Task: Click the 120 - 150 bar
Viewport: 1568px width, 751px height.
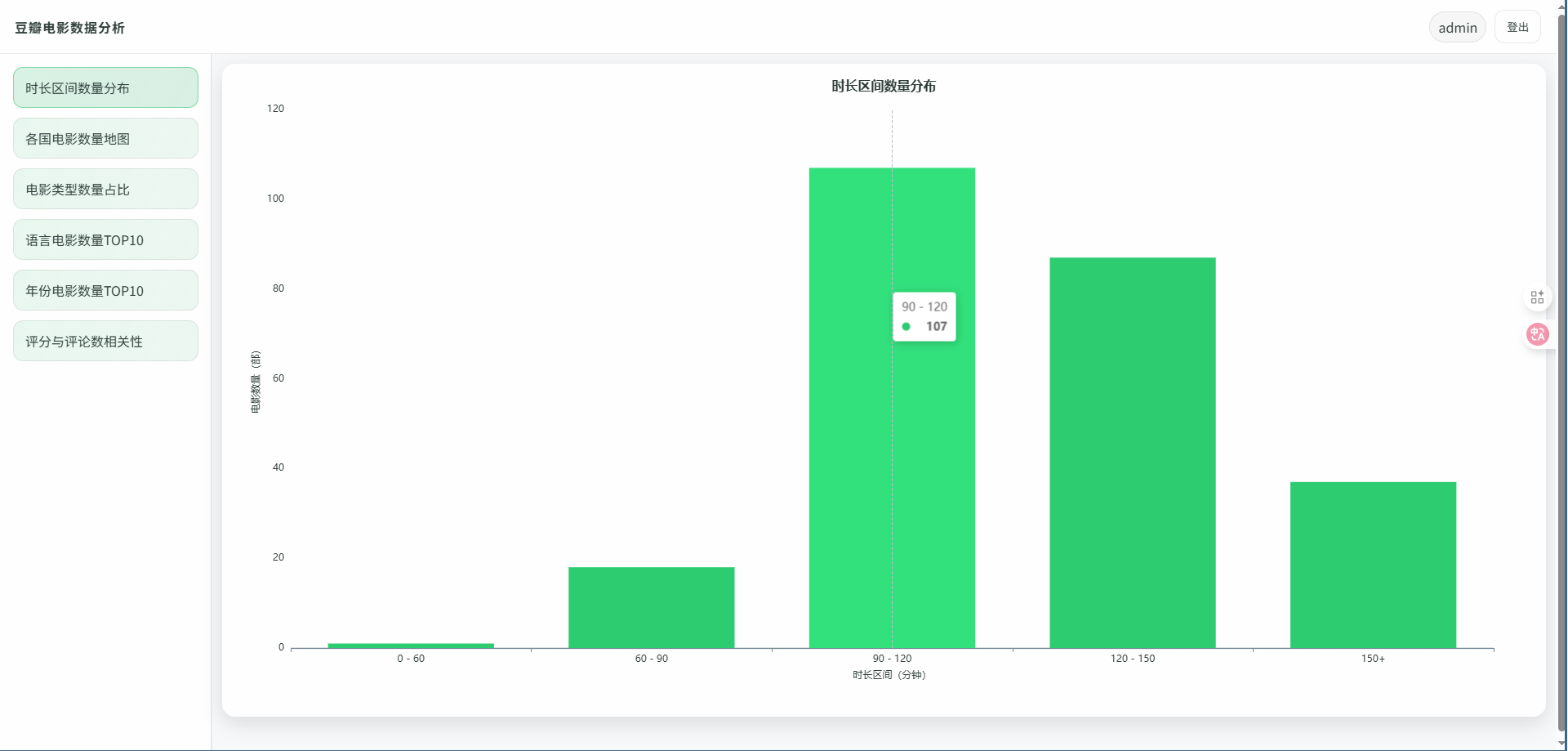Action: [1132, 453]
